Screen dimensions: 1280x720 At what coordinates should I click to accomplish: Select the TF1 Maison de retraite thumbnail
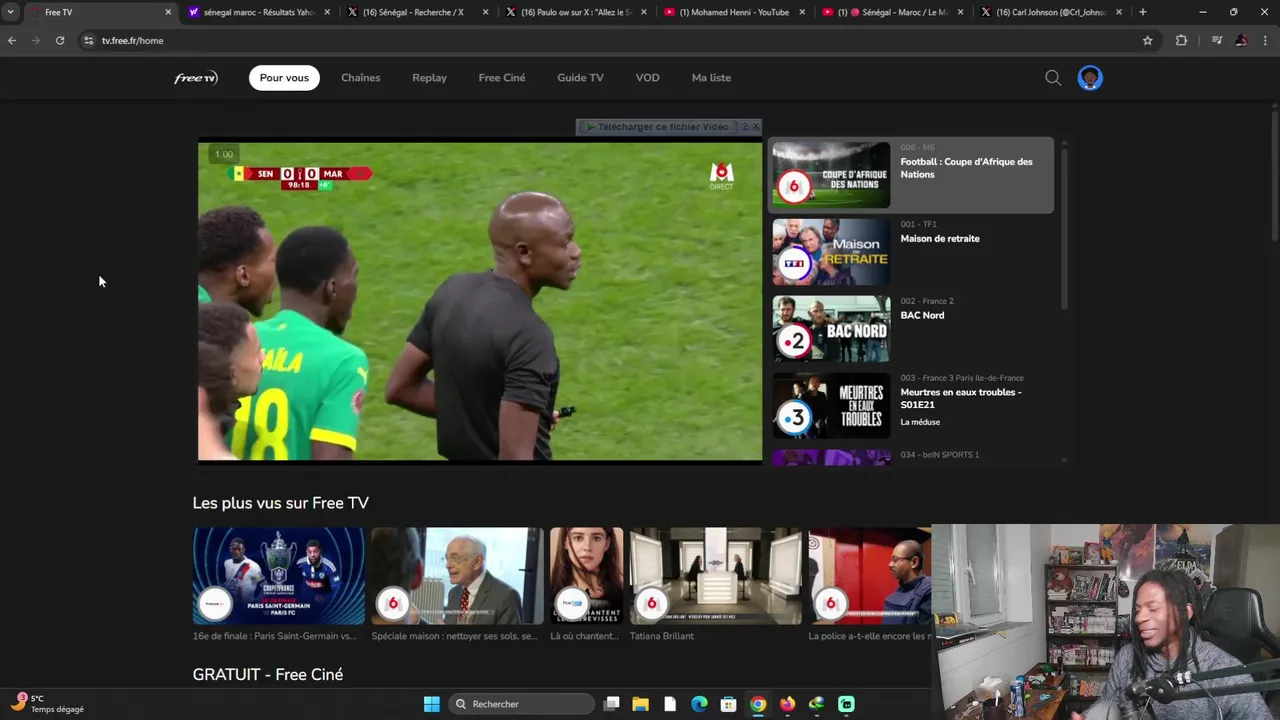pyautogui.click(x=831, y=252)
